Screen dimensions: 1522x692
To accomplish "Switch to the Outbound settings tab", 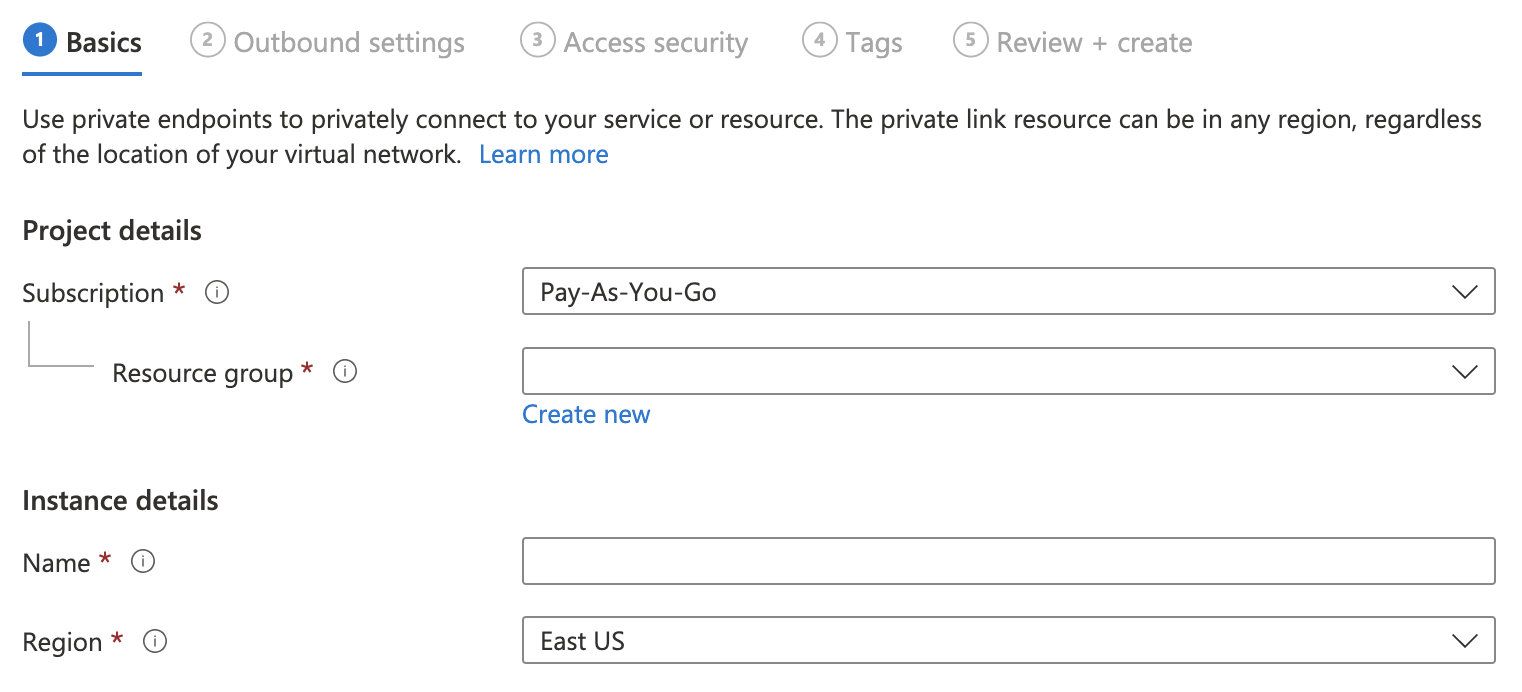I will point(348,41).
